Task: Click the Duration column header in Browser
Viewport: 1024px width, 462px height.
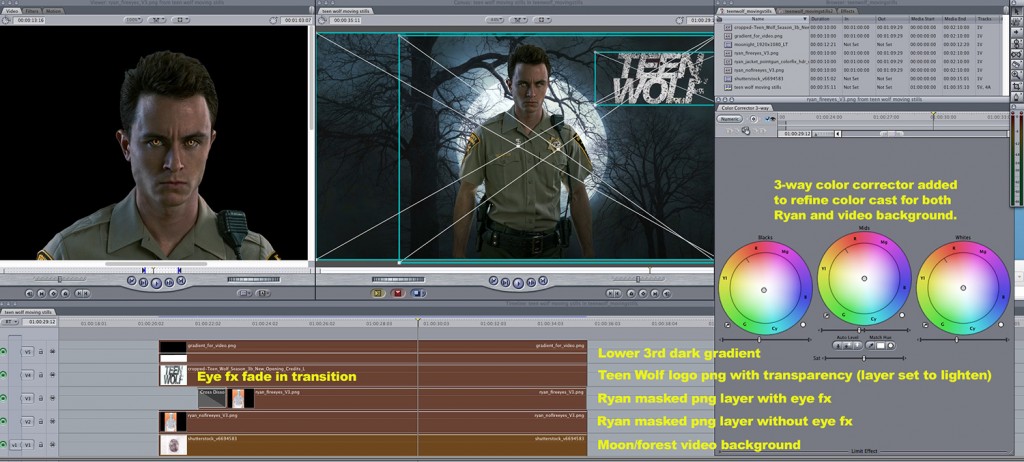Action: click(826, 19)
